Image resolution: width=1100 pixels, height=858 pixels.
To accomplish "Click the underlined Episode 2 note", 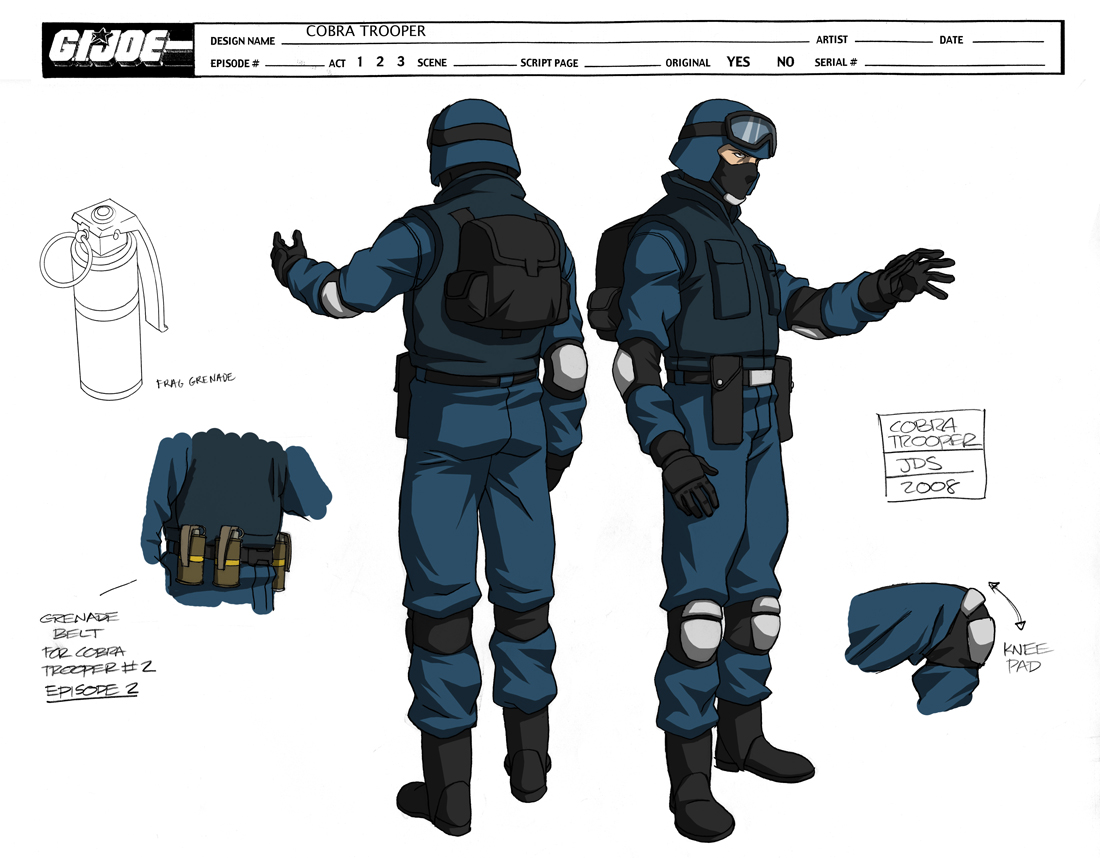I will (x=88, y=690).
